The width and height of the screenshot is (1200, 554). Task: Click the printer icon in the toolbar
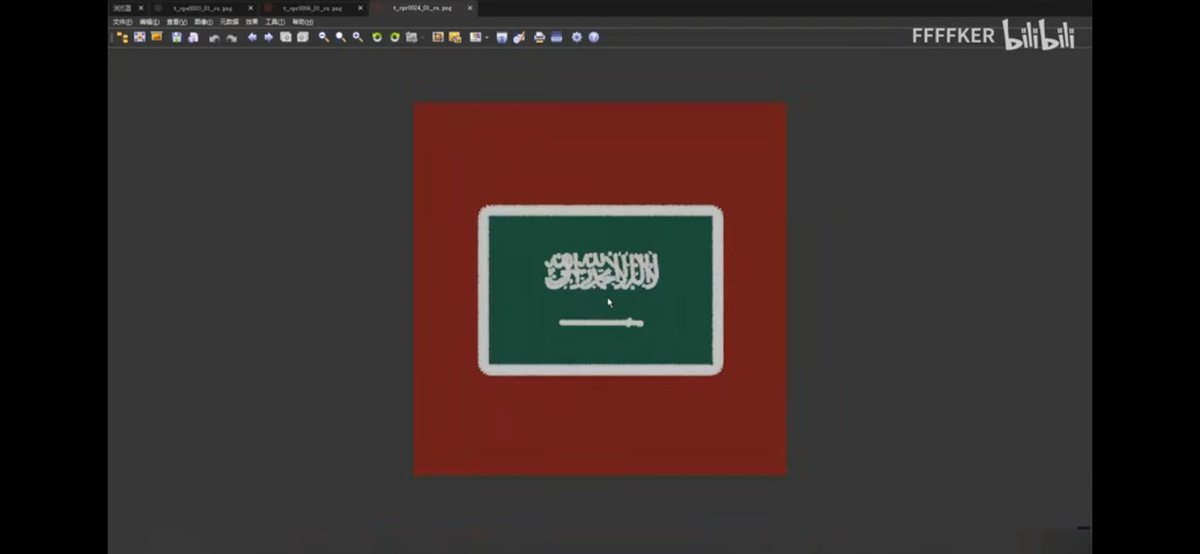[540, 37]
